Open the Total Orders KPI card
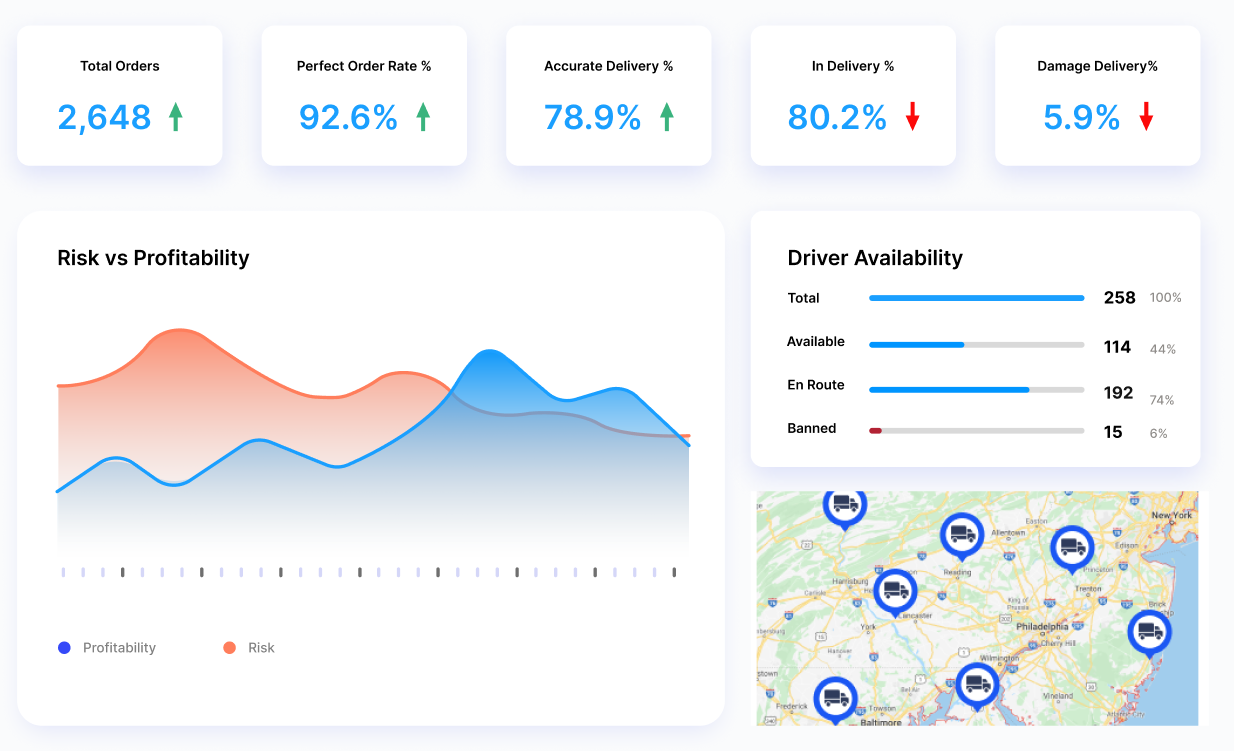 119,95
